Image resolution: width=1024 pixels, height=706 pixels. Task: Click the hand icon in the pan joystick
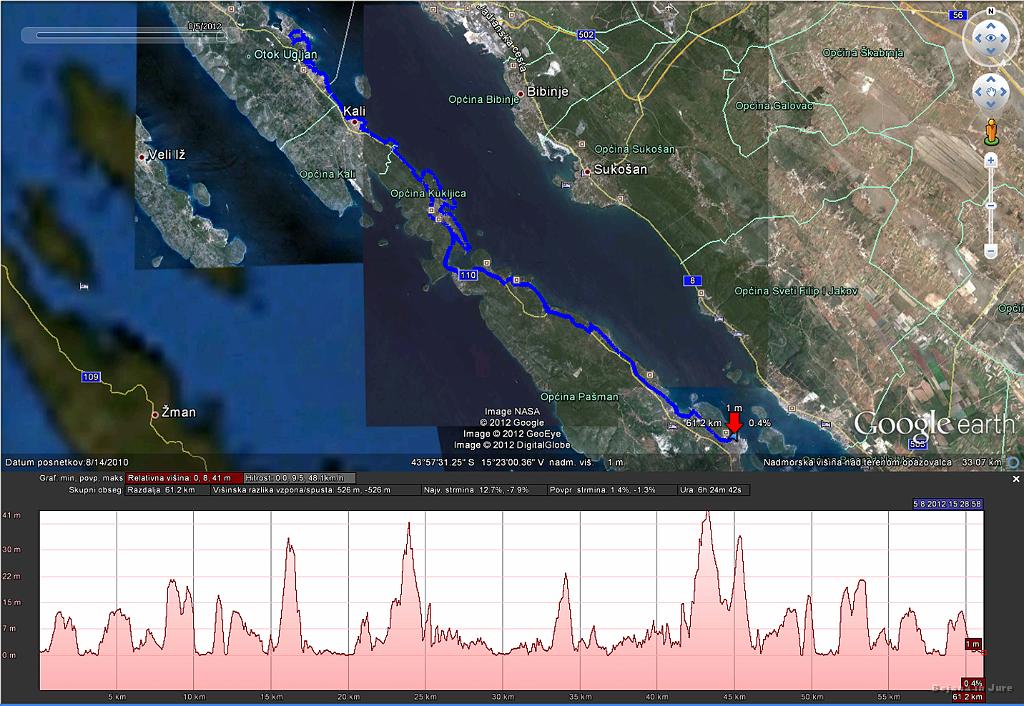pyautogui.click(x=991, y=91)
